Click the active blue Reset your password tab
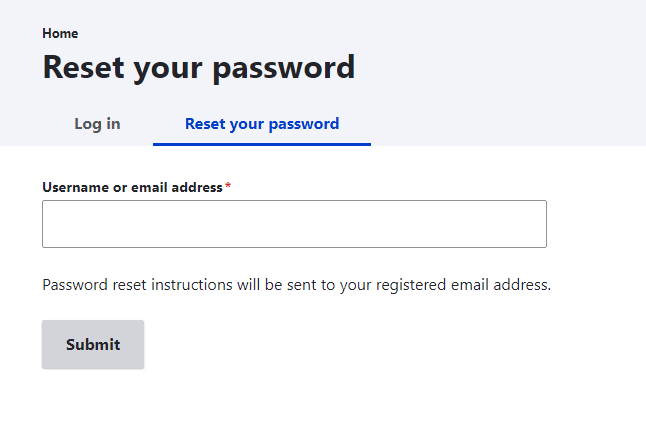 tap(262, 124)
